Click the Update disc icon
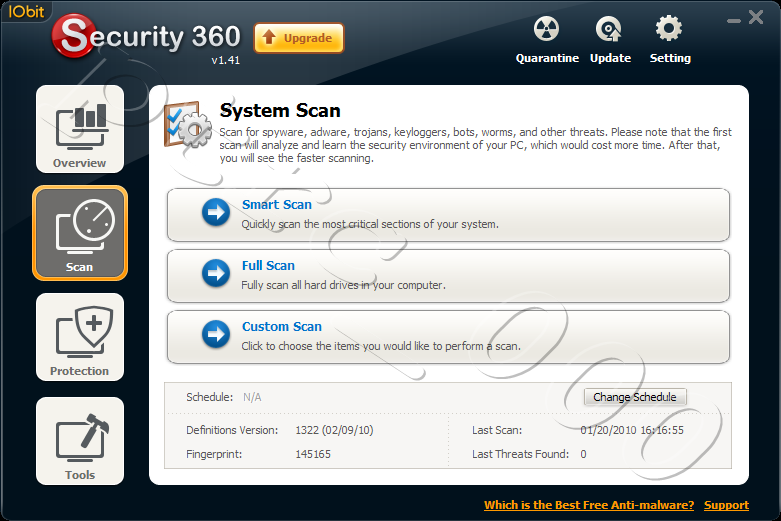The image size is (781, 521). (x=609, y=28)
